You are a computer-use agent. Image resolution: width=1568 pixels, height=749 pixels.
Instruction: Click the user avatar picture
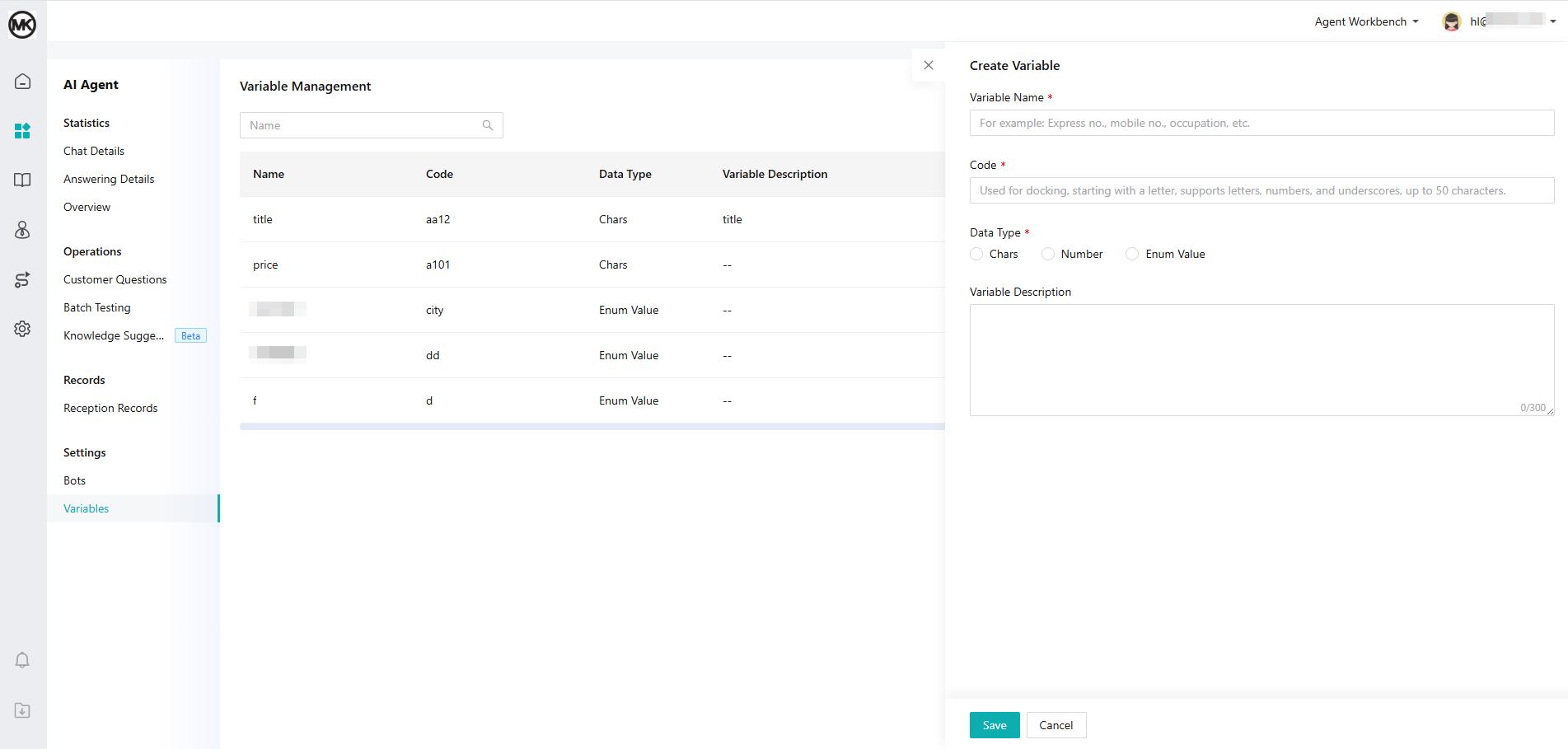coord(1452,21)
